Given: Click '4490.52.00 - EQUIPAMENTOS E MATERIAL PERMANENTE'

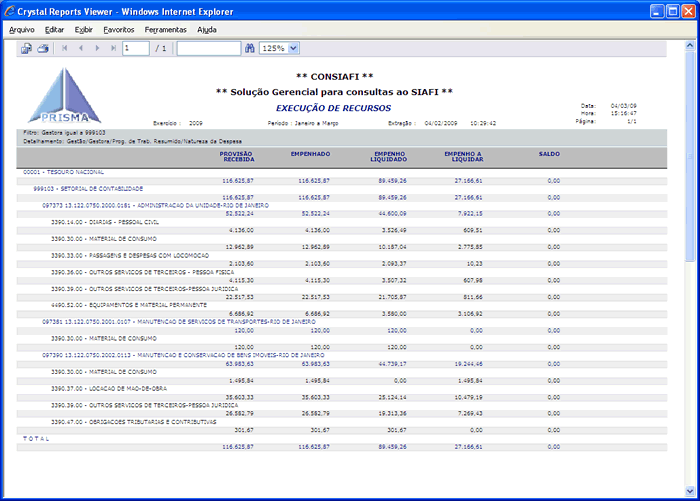Looking at the screenshot, I should [x=129, y=305].
